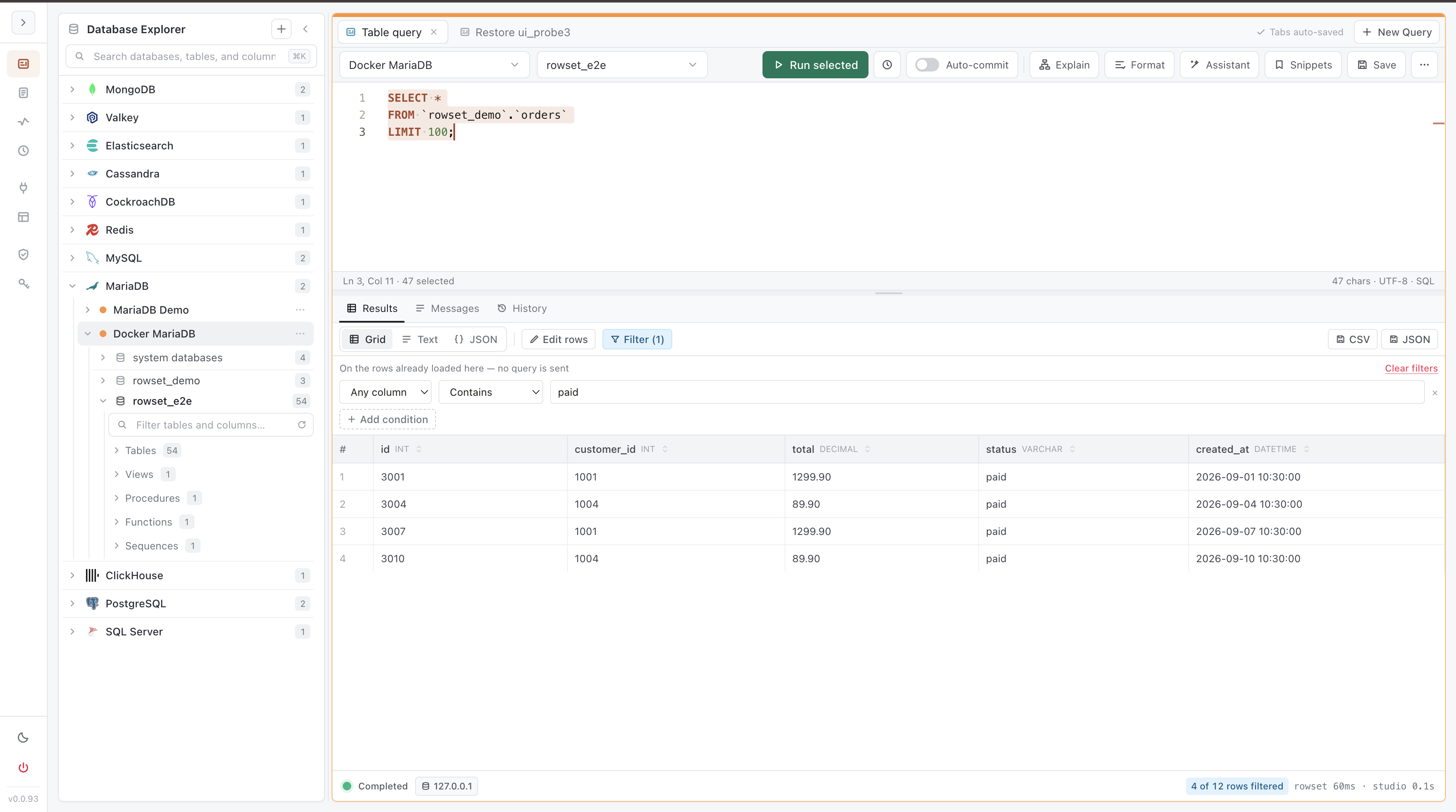Image resolution: width=1456 pixels, height=812 pixels.
Task: Switch results to Grid view
Action: tap(367, 340)
